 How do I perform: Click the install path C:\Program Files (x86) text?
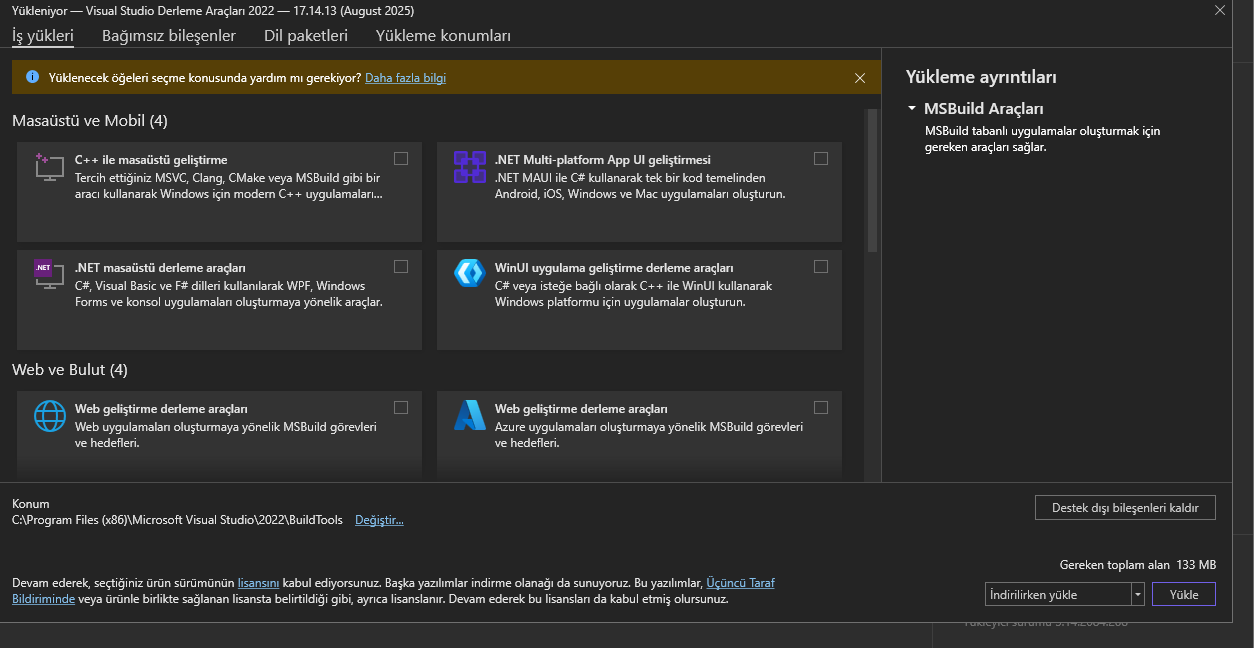tap(177, 520)
